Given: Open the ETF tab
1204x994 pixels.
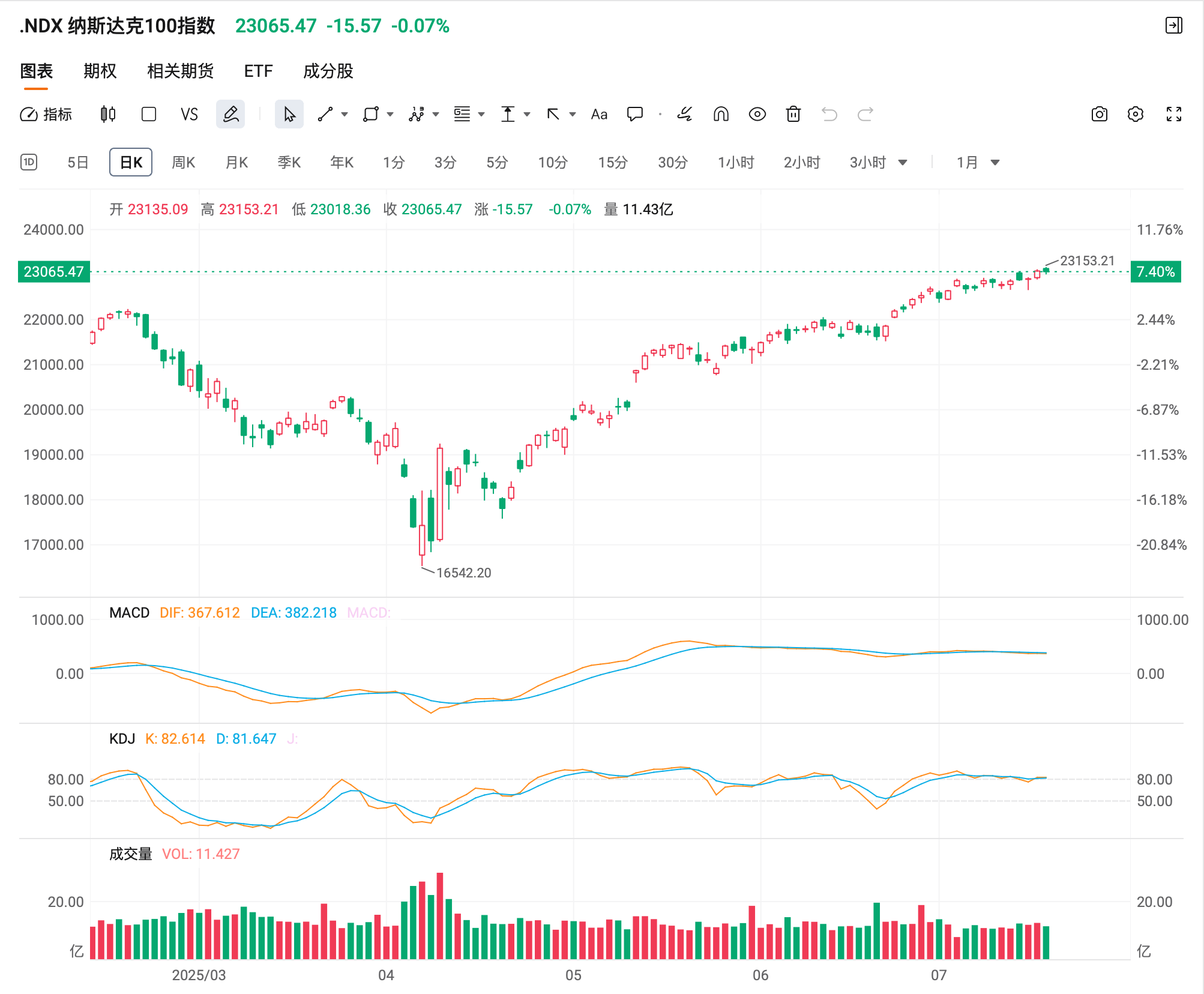Looking at the screenshot, I should coord(259,71).
